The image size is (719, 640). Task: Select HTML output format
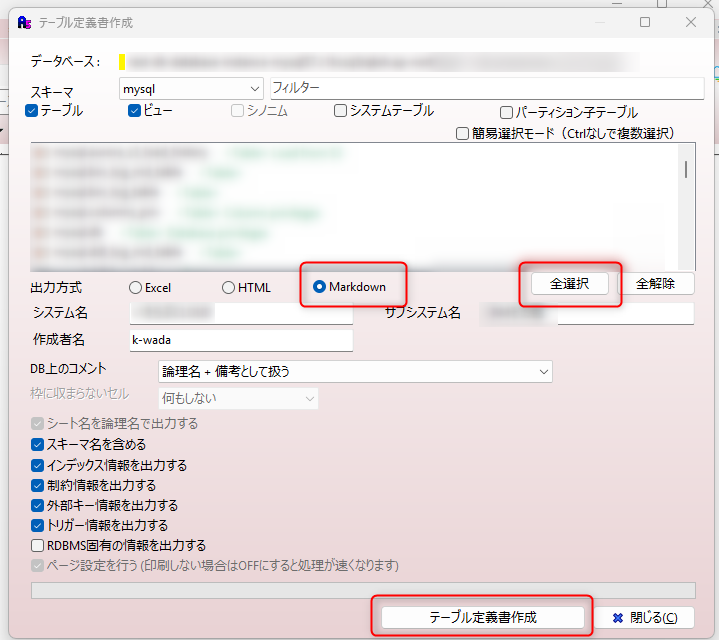pyautogui.click(x=228, y=287)
